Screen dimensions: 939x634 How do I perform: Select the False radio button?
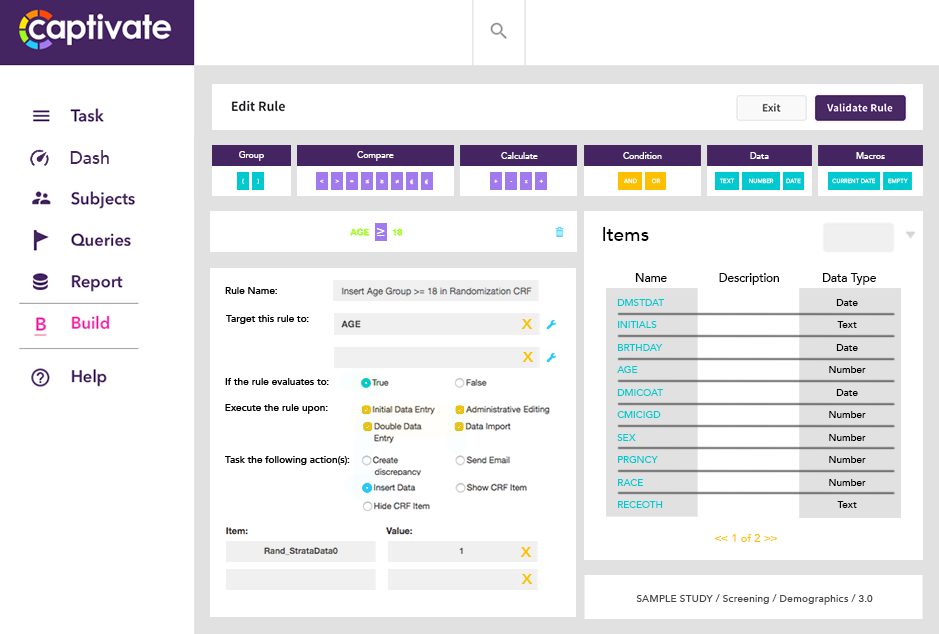459,383
